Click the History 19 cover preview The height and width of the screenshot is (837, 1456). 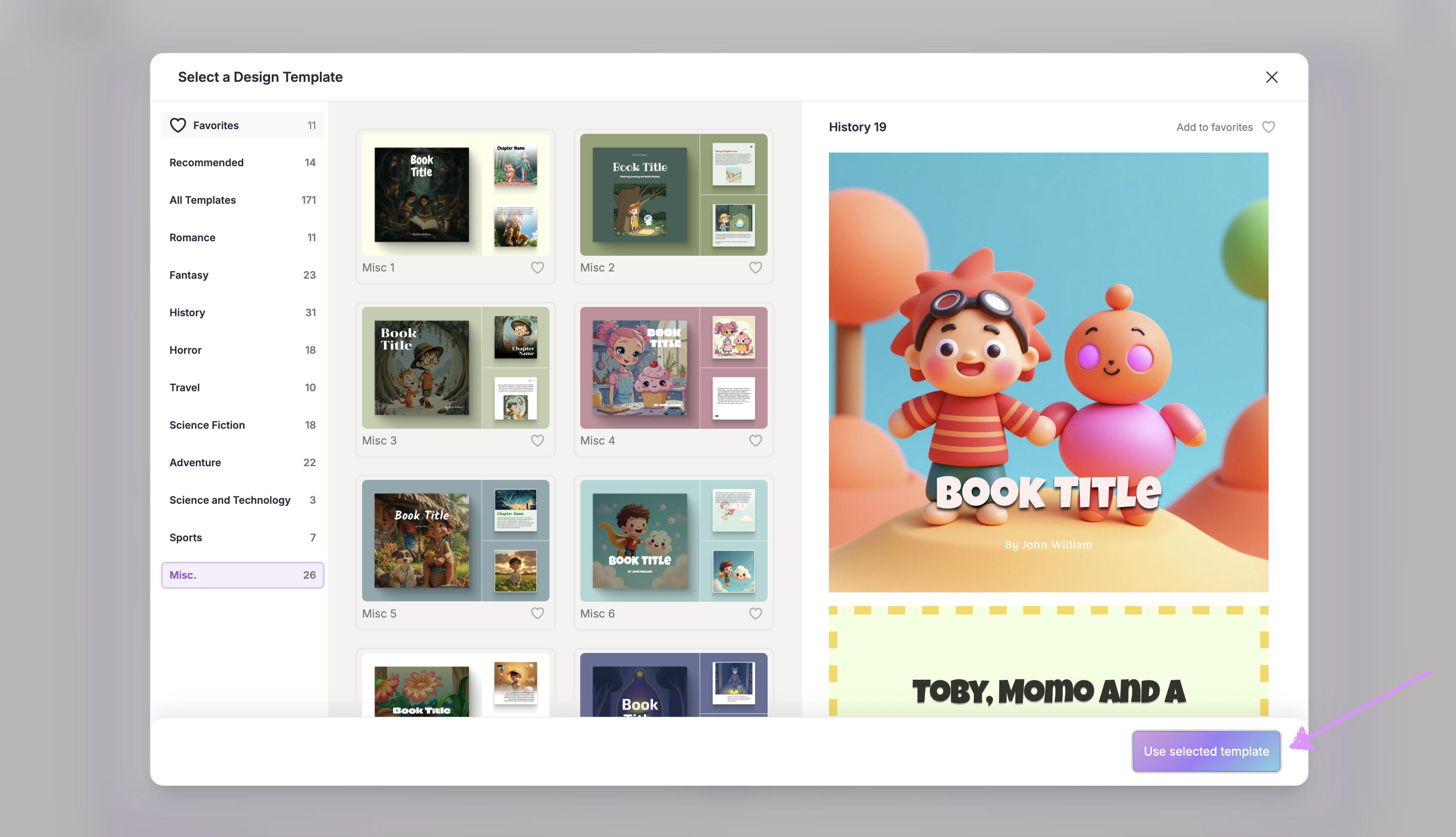(x=1048, y=372)
